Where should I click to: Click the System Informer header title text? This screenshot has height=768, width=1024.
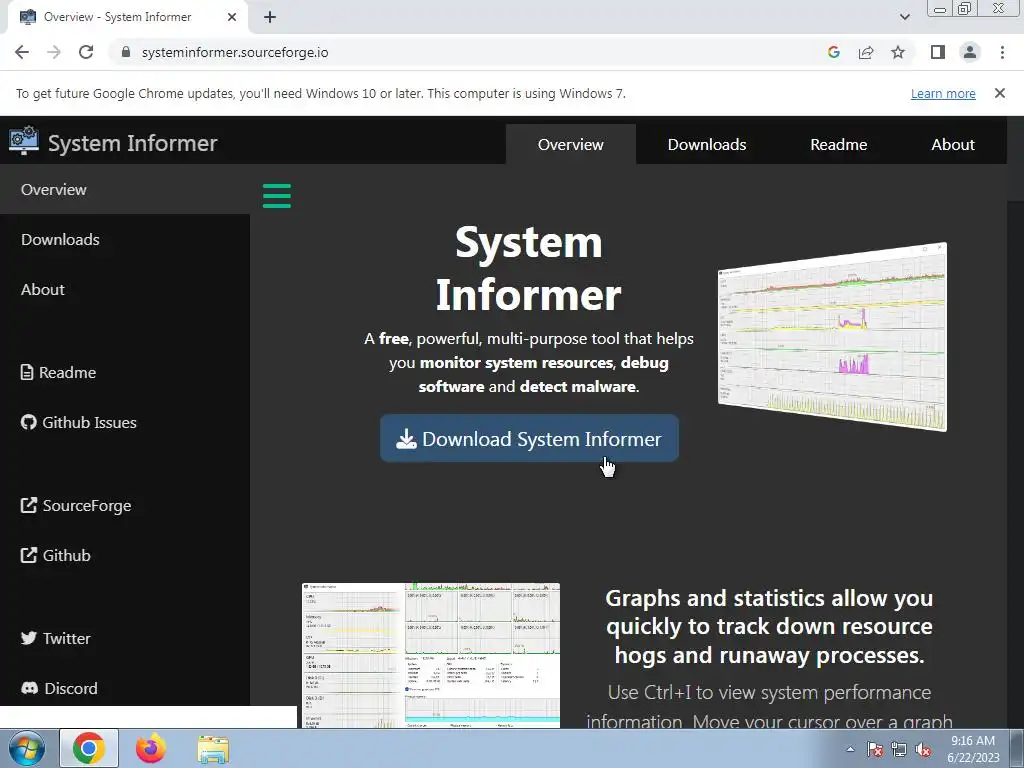point(133,143)
